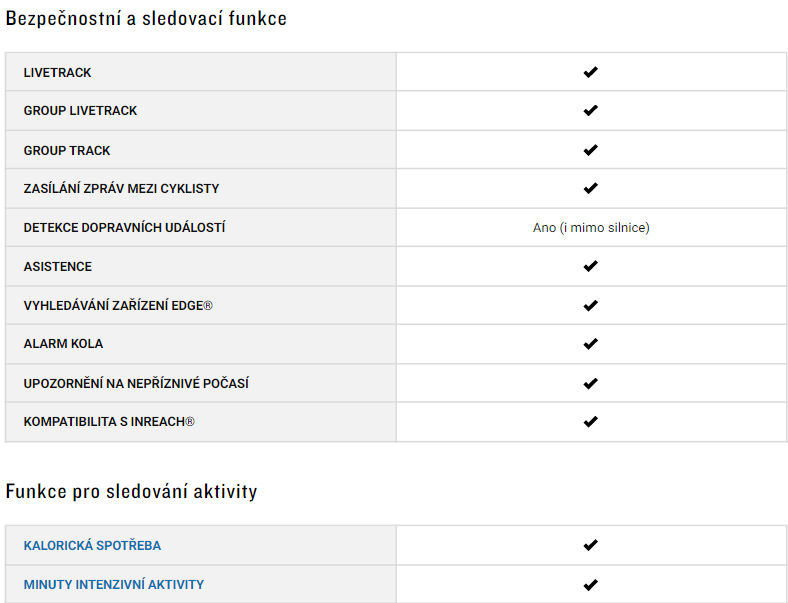Click checkmark for Upozornění na nepříznivé počasí

coord(590,383)
